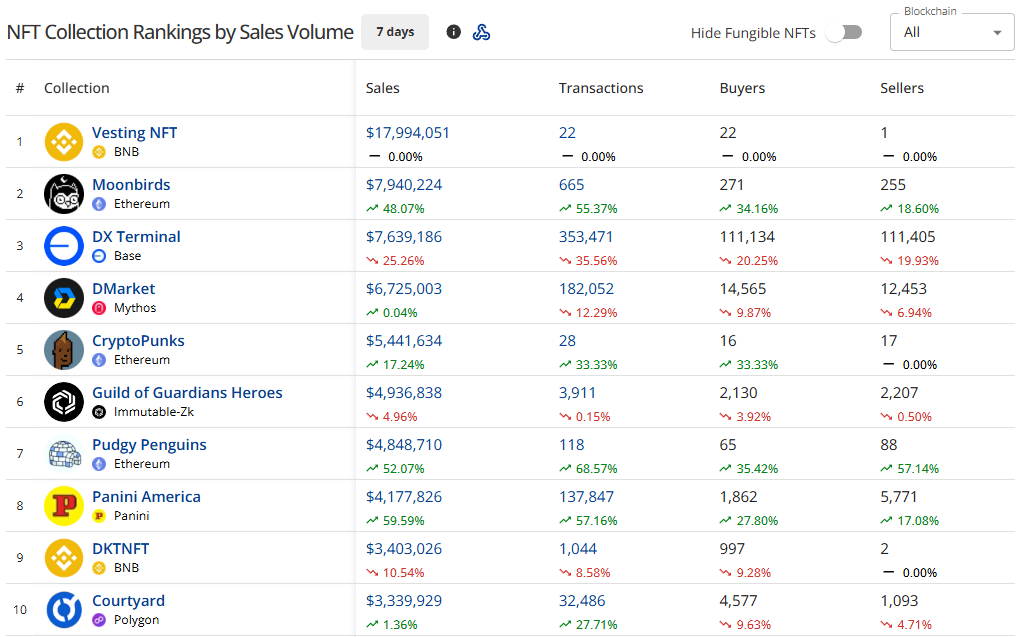
Task: Click the DMarket collection logo
Action: coord(64,298)
